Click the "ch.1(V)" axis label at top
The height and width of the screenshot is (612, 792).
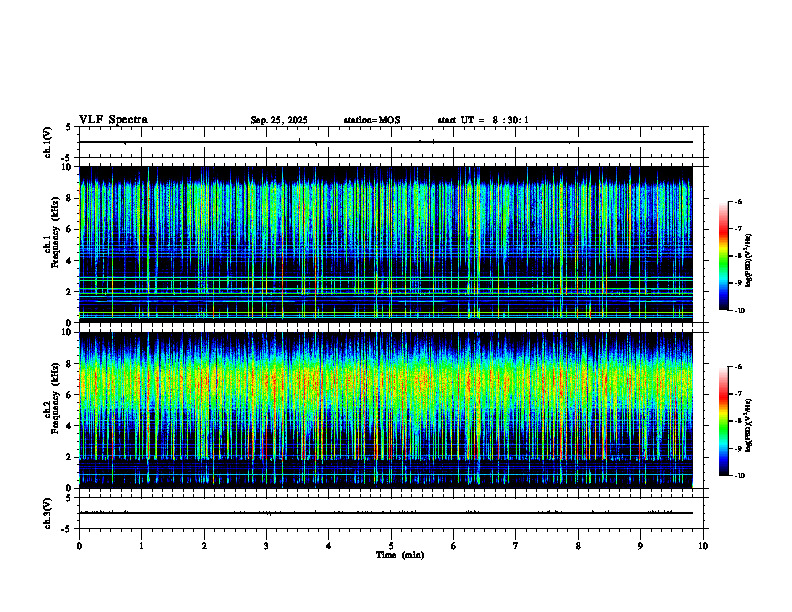coord(48,142)
